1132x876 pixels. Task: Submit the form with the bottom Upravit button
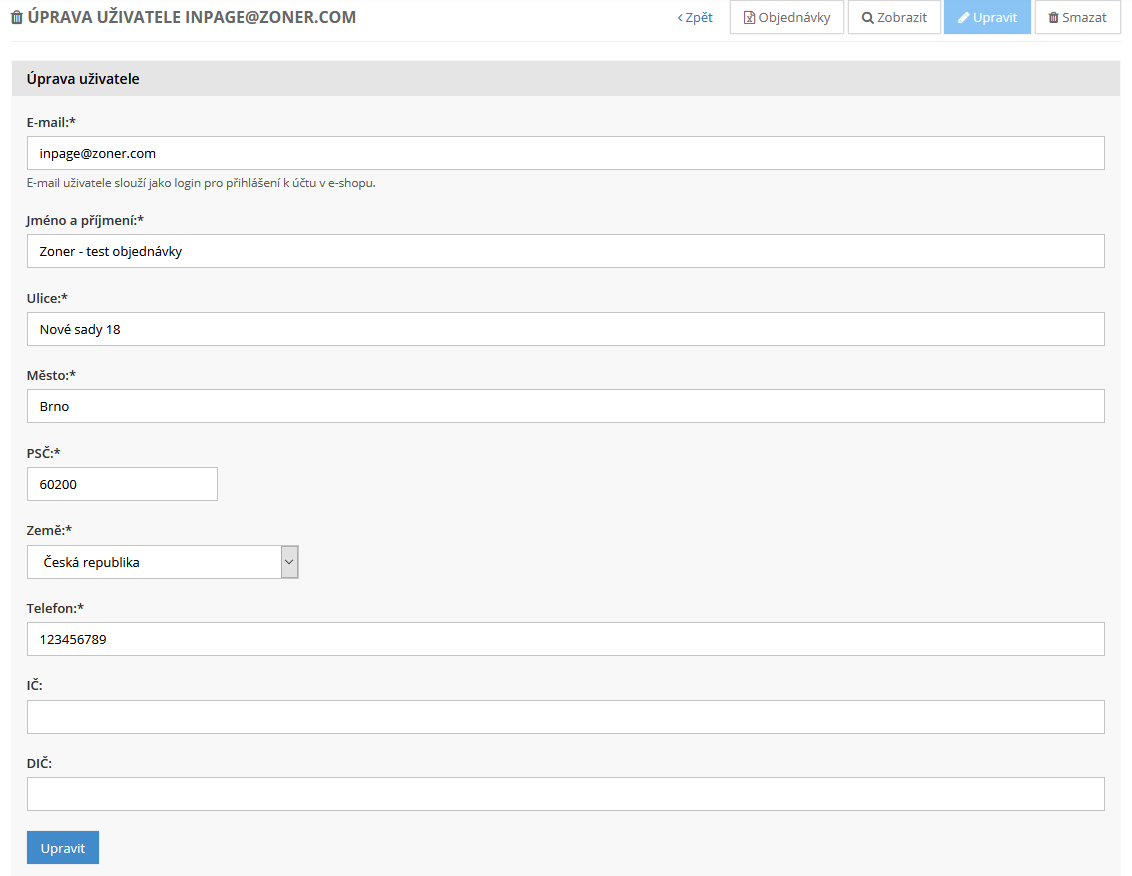(63, 848)
